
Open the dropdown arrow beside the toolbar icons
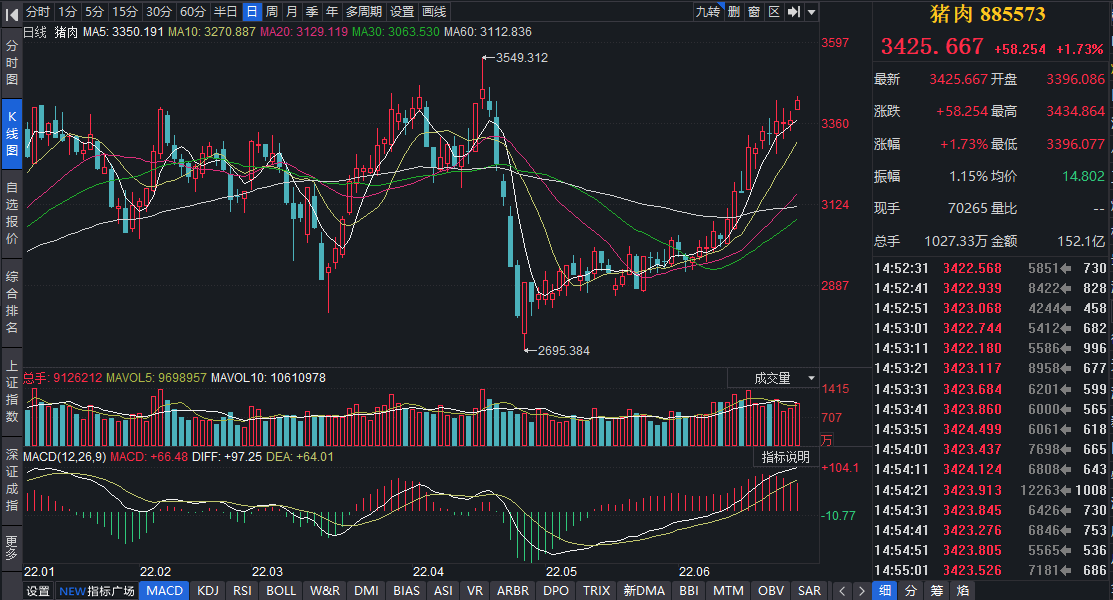point(811,12)
